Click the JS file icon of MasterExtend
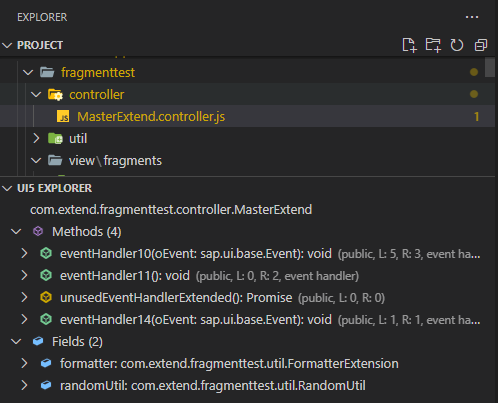This screenshot has height=403, width=498. click(x=63, y=116)
